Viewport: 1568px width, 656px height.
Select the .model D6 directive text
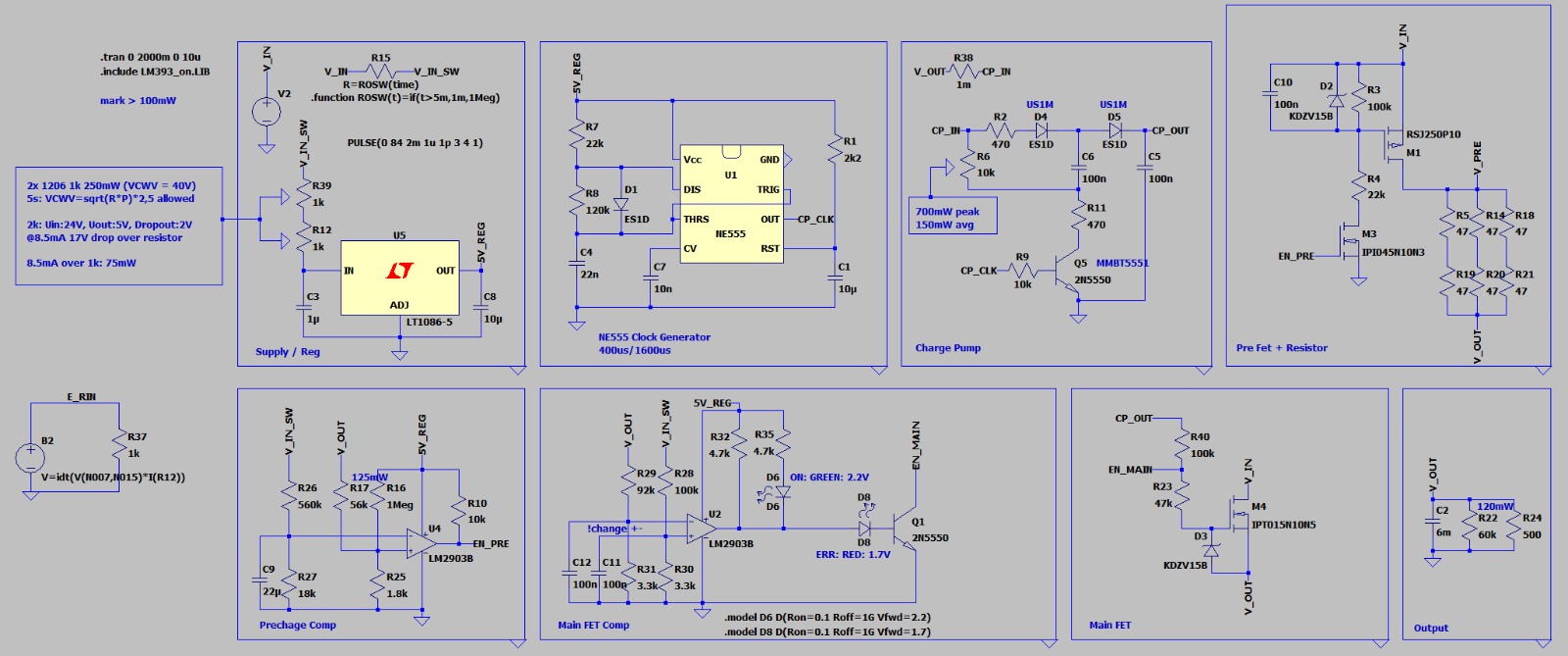point(827,618)
